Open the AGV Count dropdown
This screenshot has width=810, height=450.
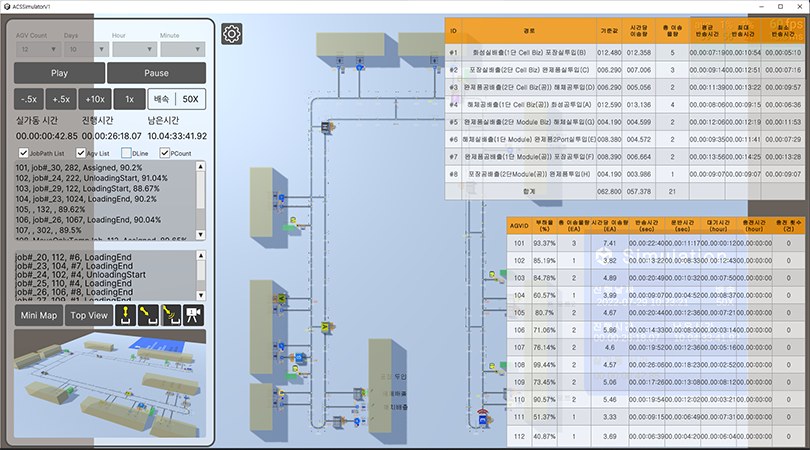tap(37, 48)
